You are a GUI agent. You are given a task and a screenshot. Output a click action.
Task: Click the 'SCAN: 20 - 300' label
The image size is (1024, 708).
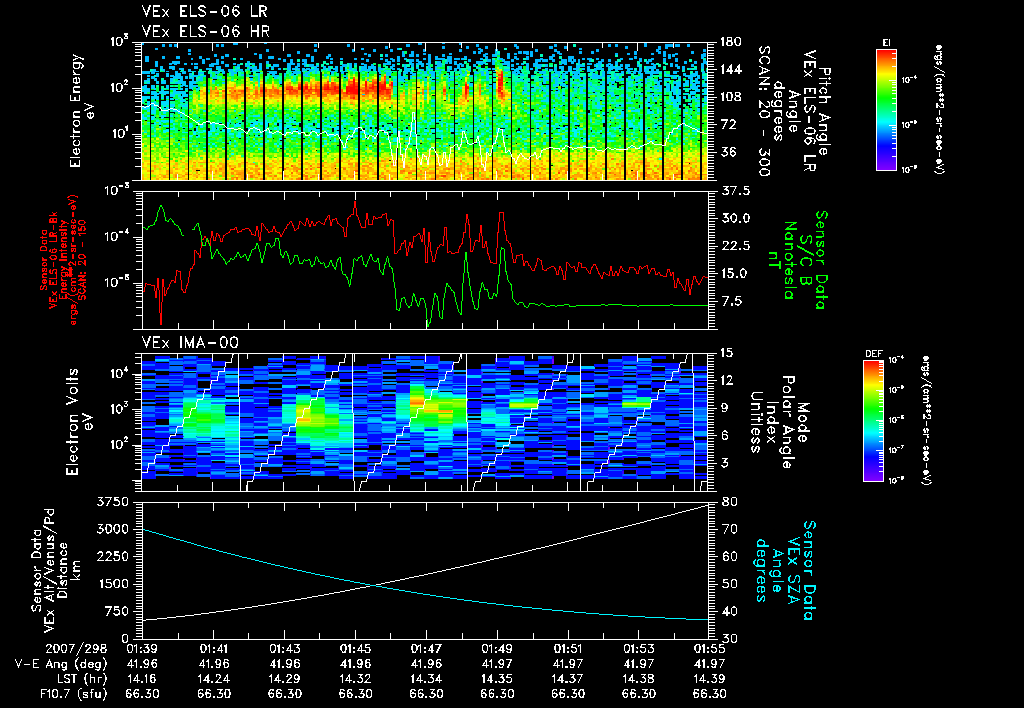(763, 110)
